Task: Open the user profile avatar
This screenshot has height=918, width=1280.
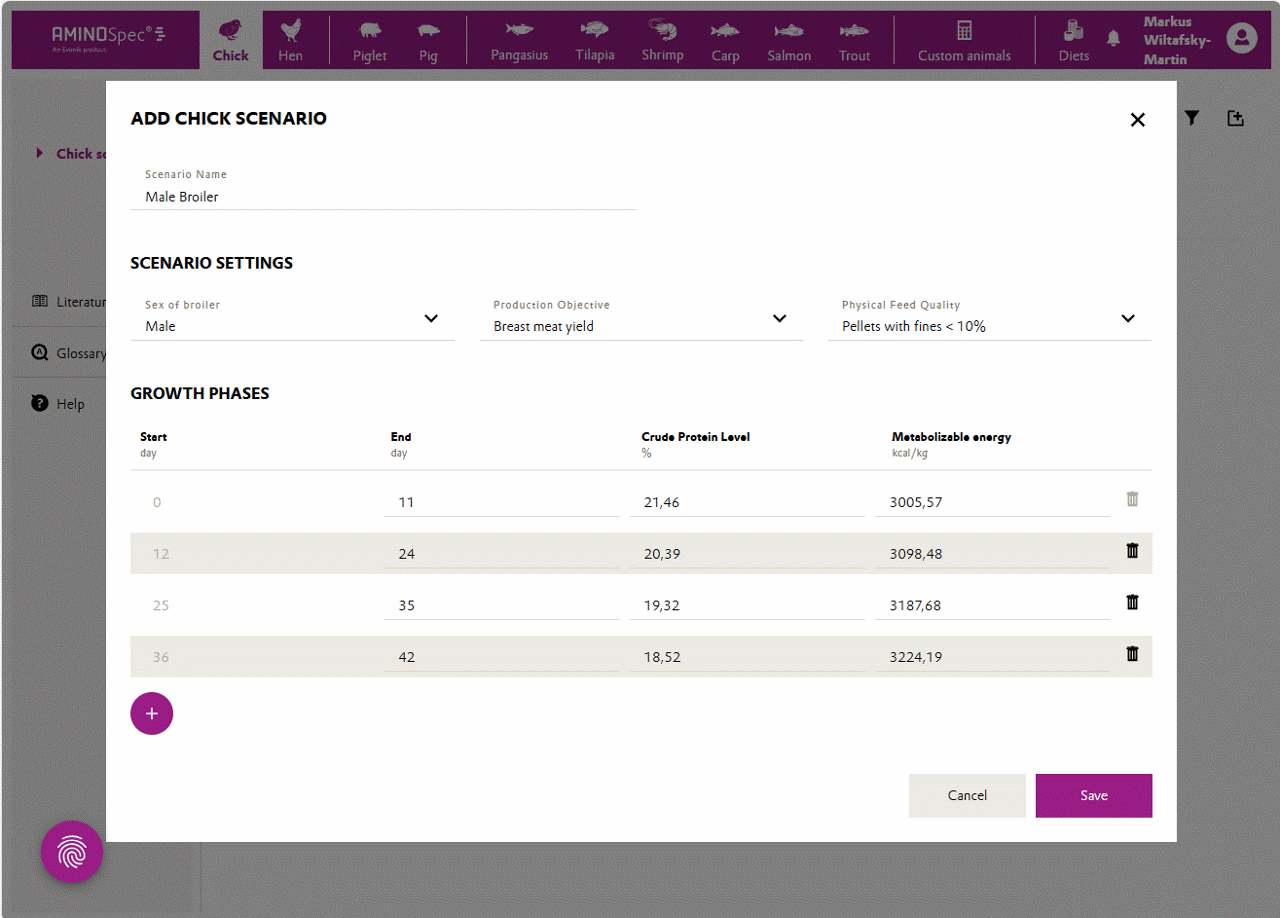Action: (1241, 39)
